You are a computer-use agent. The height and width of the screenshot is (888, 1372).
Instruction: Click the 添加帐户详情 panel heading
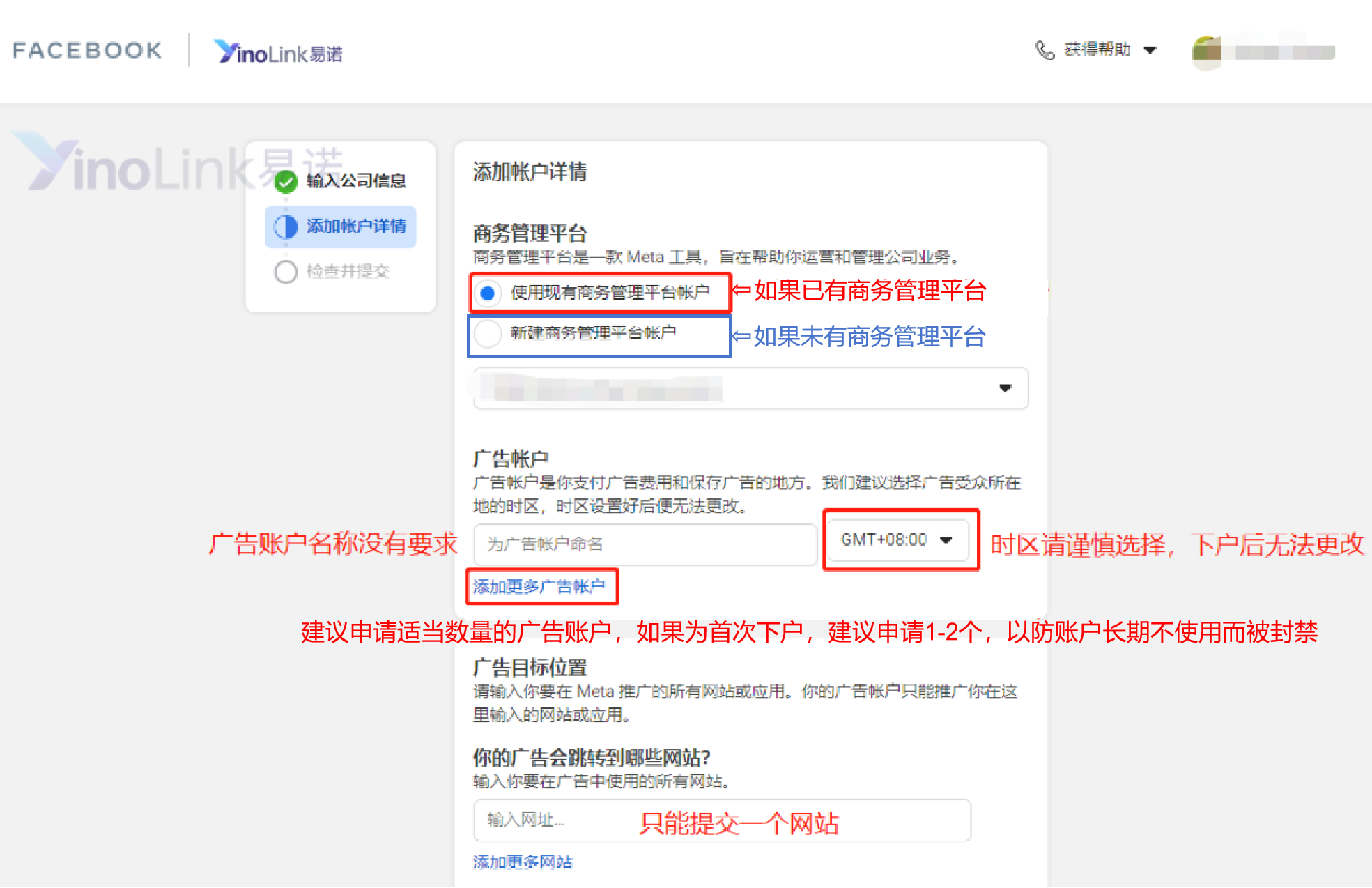pos(530,171)
